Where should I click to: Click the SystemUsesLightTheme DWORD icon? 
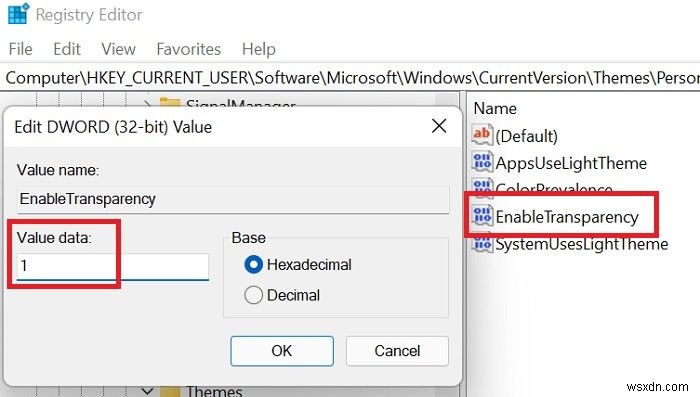(x=482, y=244)
